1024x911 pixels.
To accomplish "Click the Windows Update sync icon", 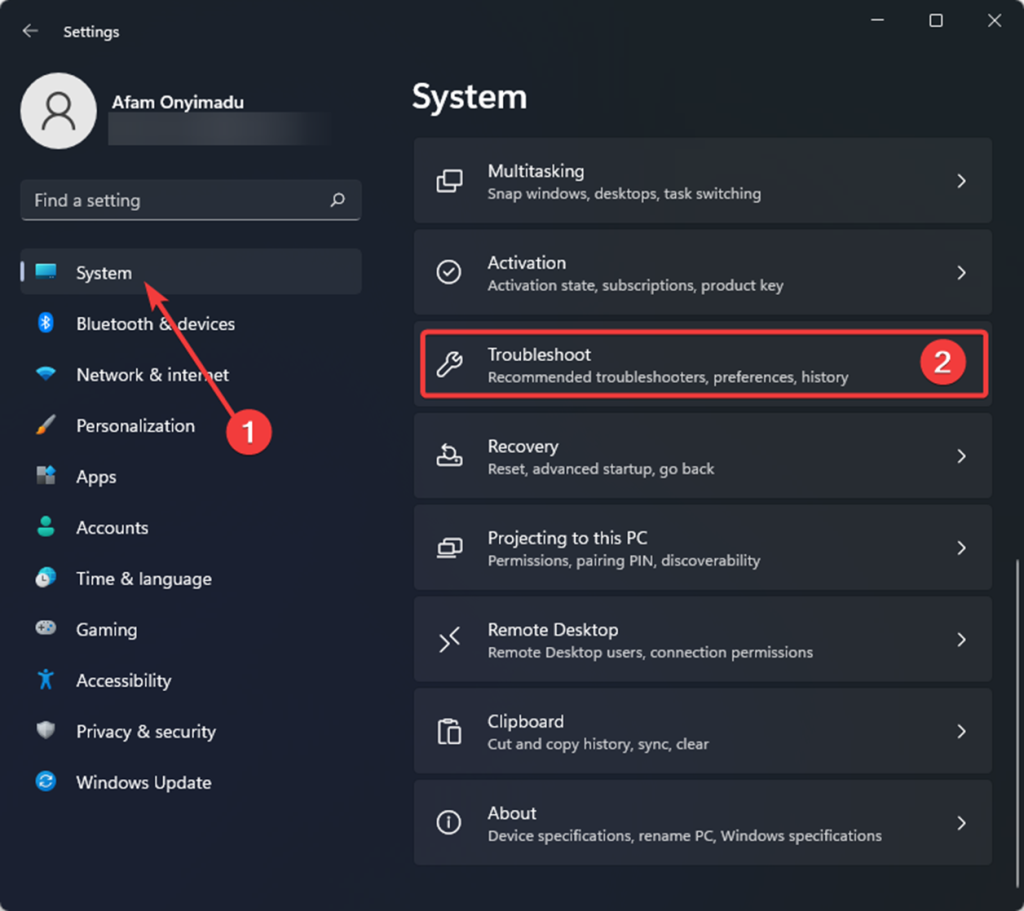I will (x=46, y=781).
